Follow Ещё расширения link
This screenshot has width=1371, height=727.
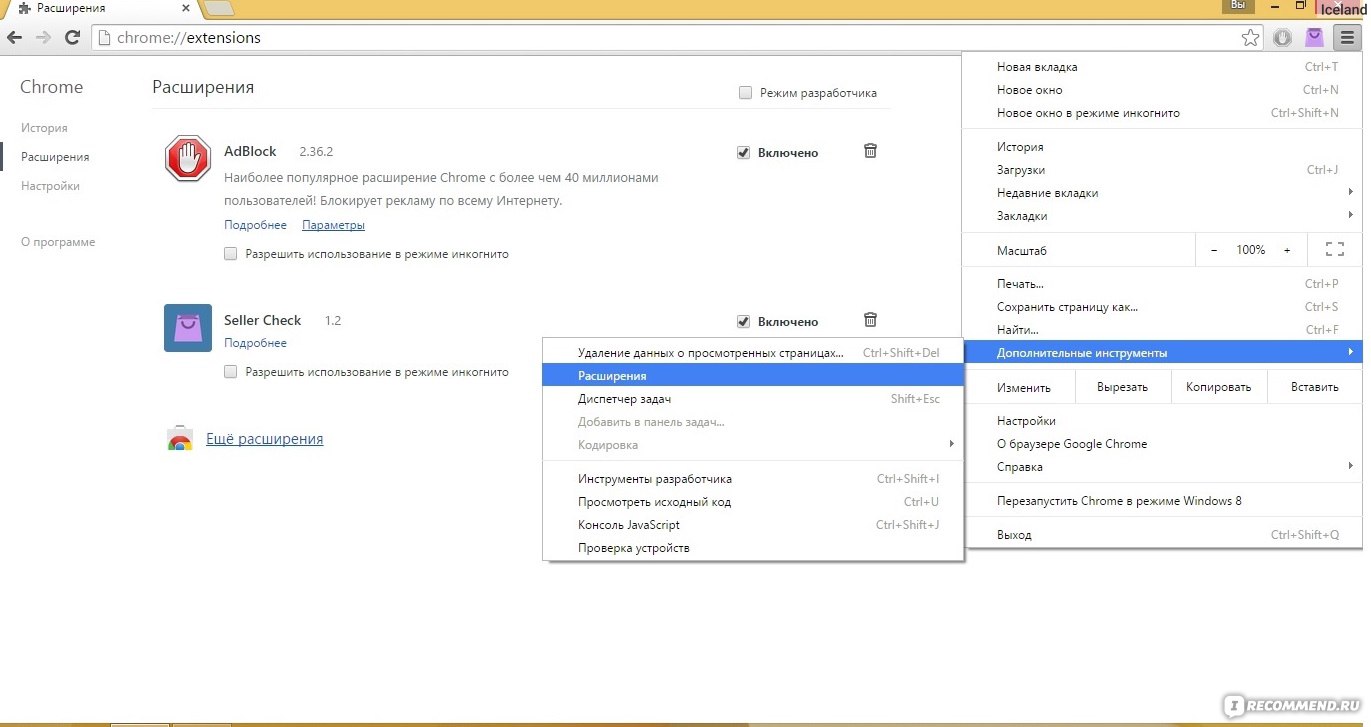click(264, 439)
